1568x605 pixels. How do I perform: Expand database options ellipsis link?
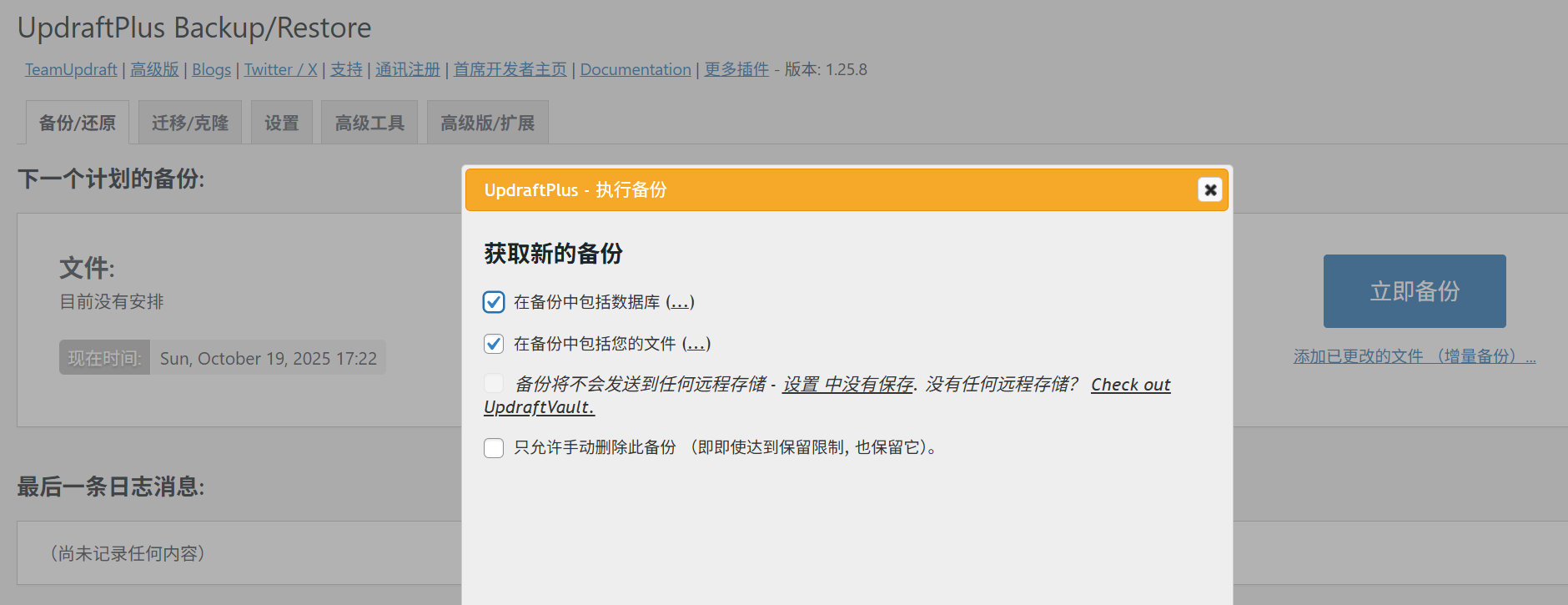point(680,302)
